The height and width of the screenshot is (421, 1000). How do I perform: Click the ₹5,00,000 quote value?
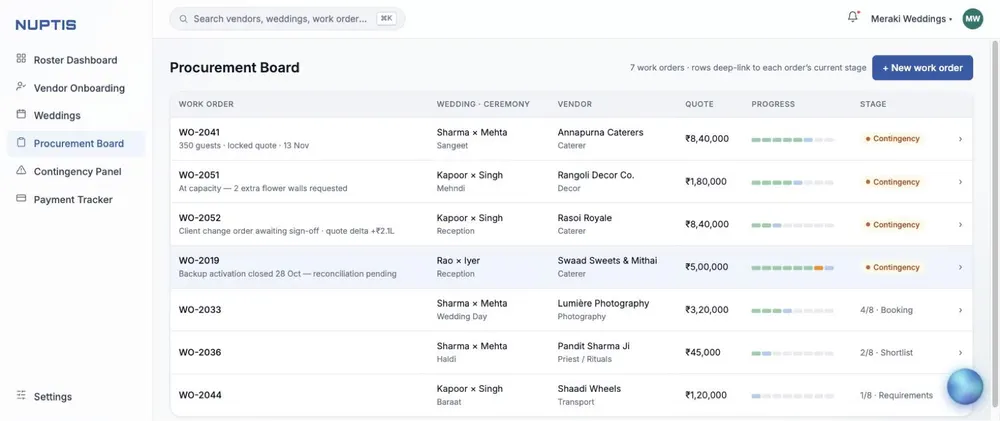click(707, 267)
